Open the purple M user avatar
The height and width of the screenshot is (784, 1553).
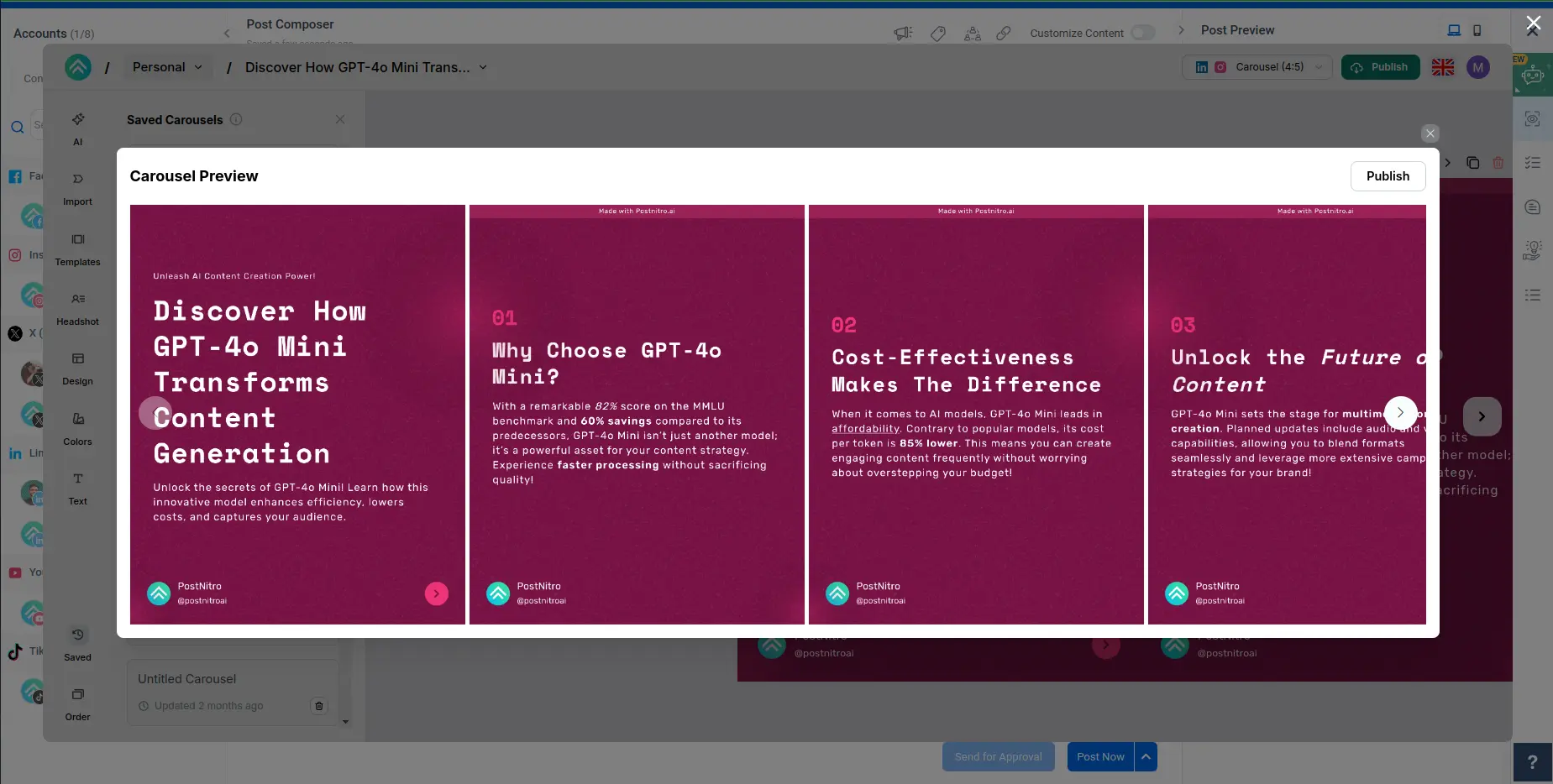(x=1478, y=67)
